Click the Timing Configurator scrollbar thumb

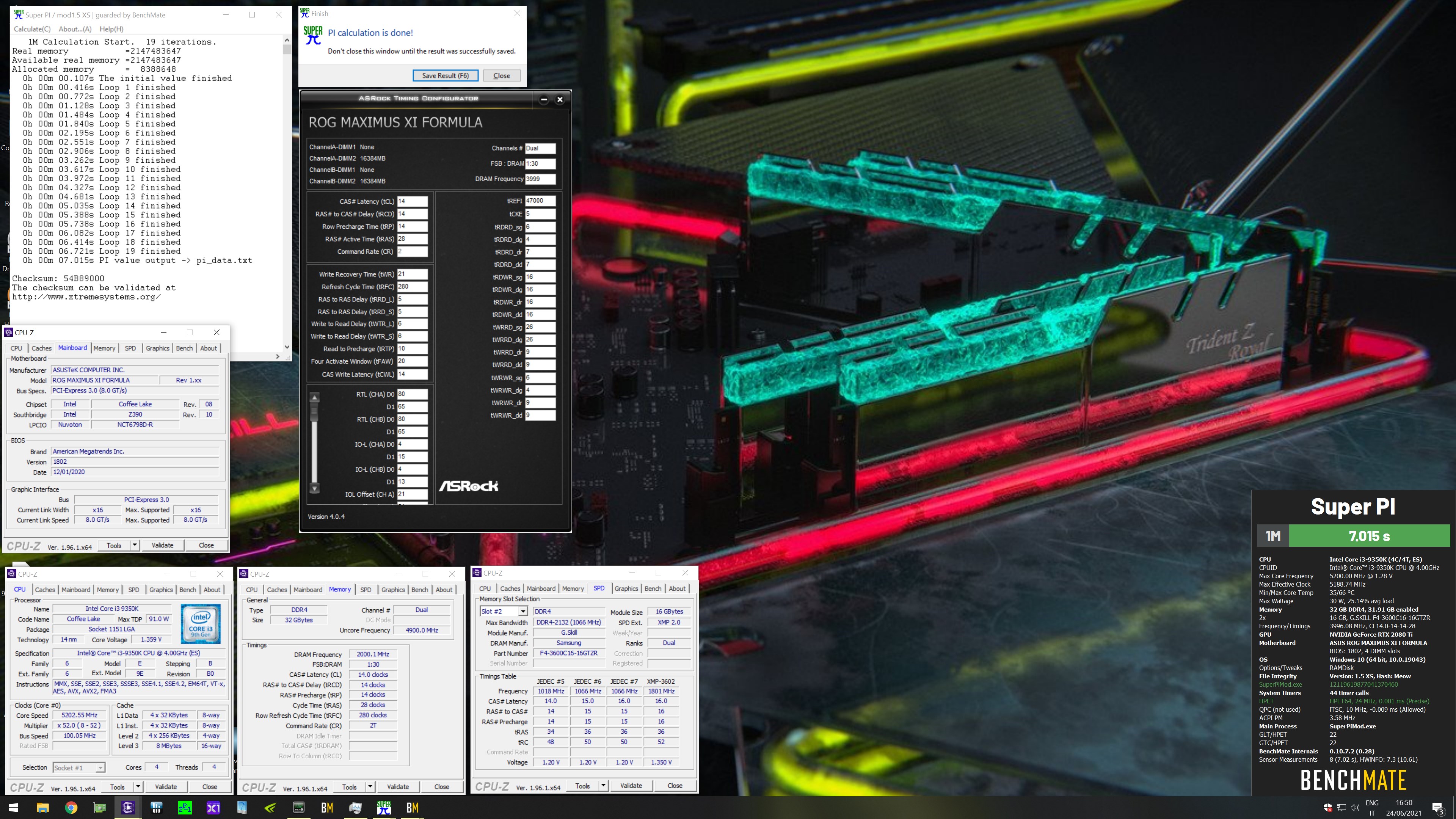[x=315, y=411]
